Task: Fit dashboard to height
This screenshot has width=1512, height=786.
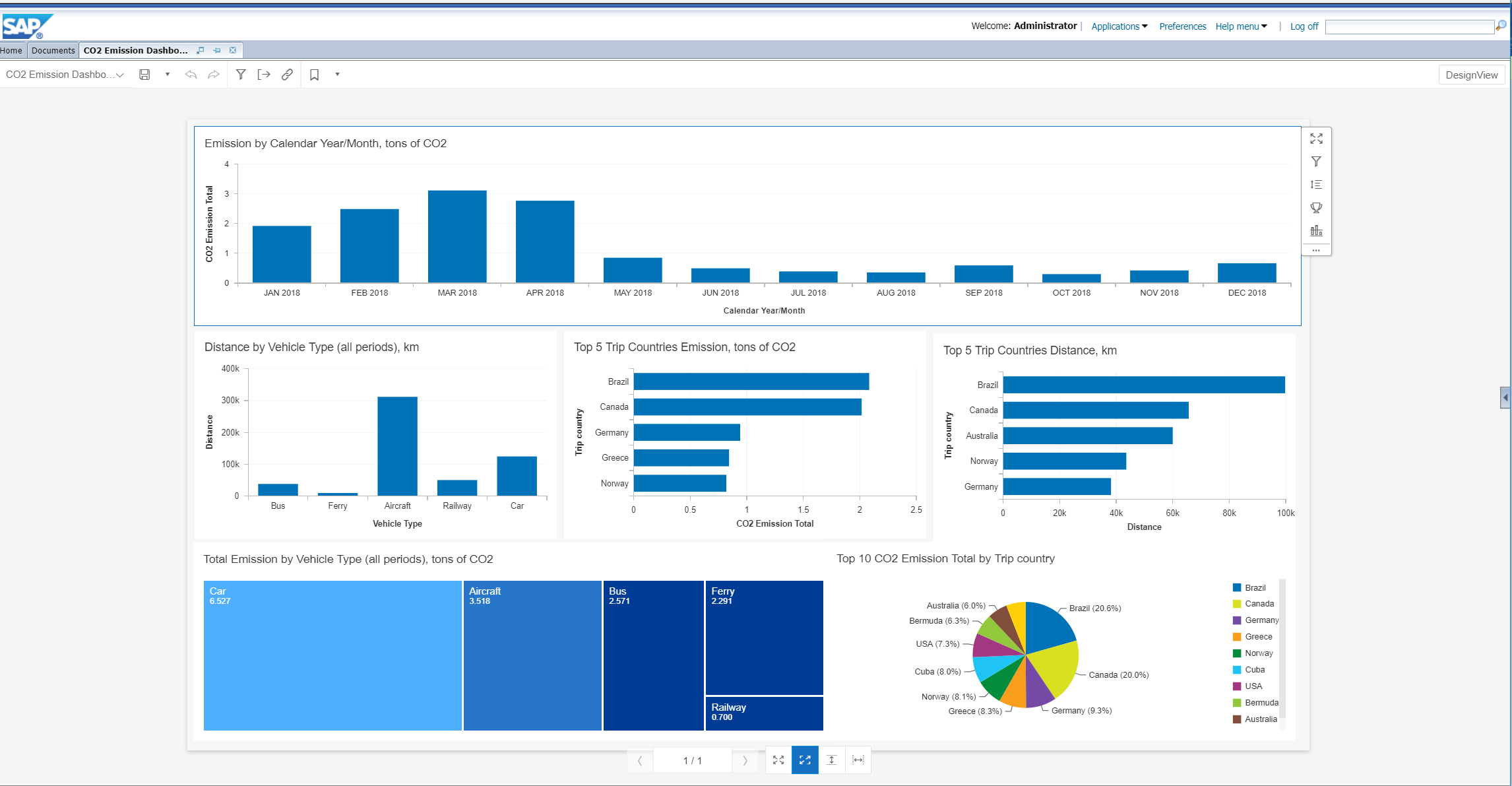Action: pos(831,760)
